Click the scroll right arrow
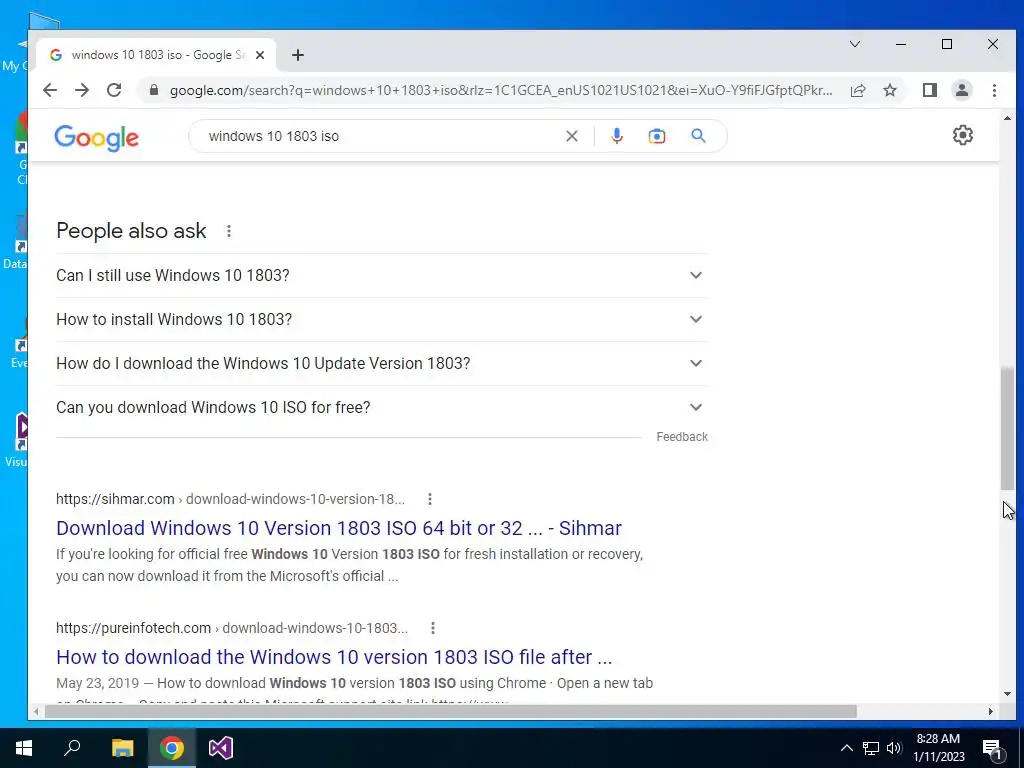The image size is (1024, 768). click(991, 712)
